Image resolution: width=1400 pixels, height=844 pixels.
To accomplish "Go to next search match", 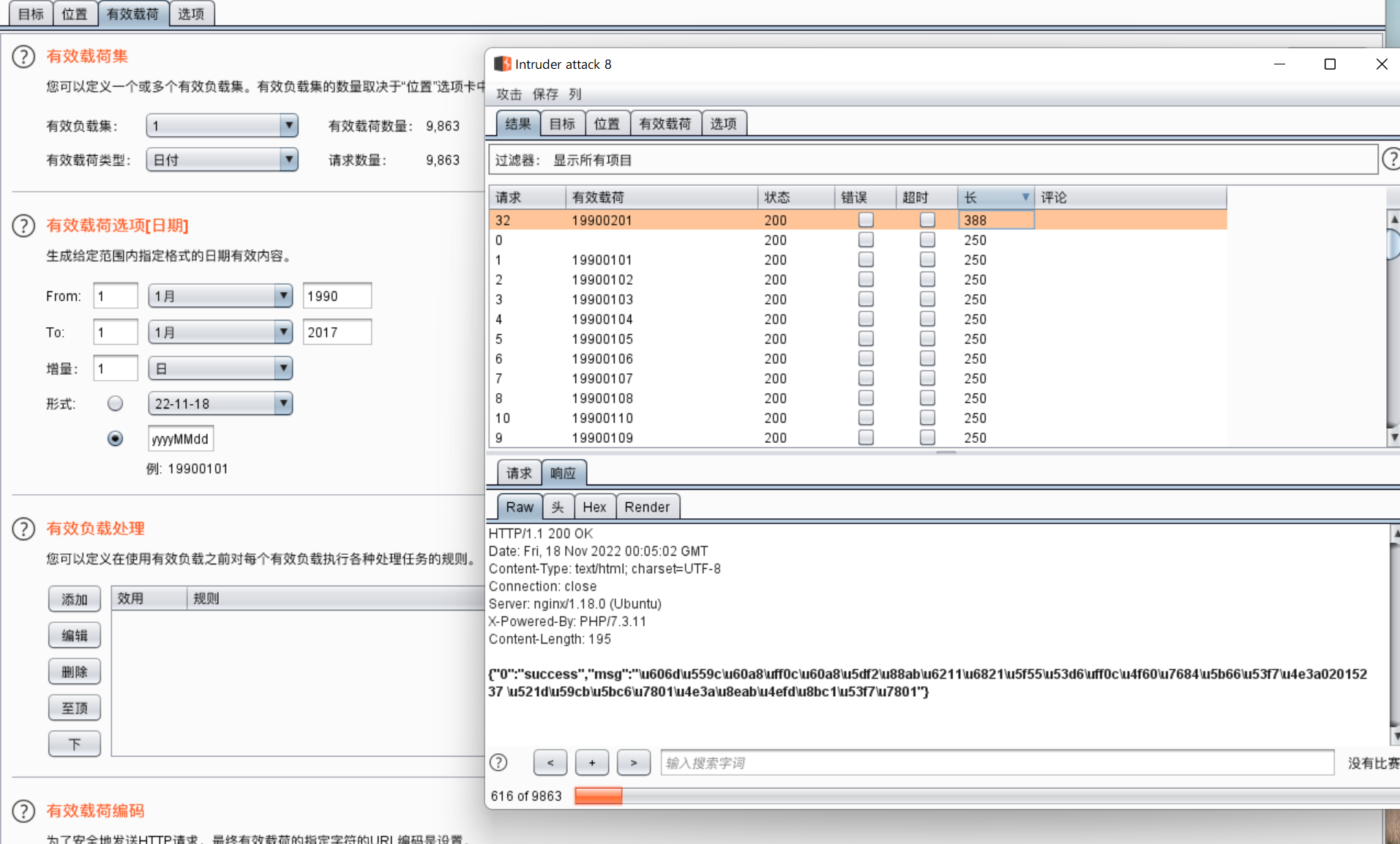I will pyautogui.click(x=634, y=763).
